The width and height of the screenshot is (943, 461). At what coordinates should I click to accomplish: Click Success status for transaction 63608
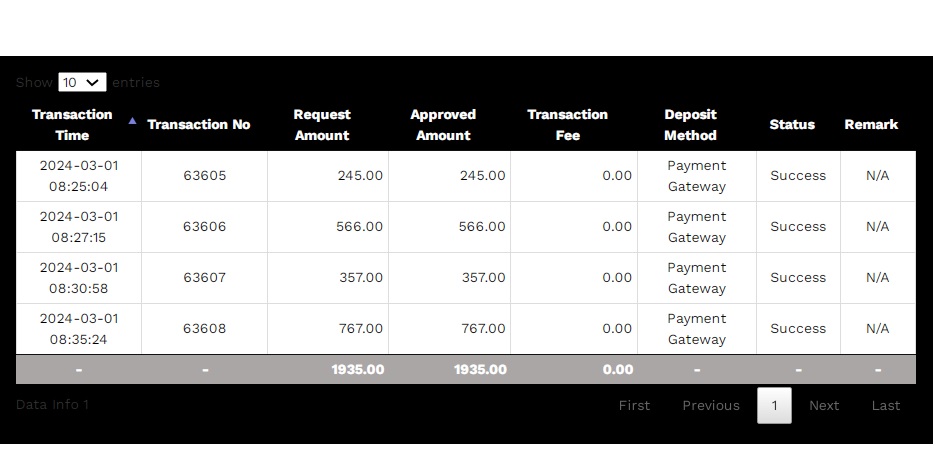(798, 329)
